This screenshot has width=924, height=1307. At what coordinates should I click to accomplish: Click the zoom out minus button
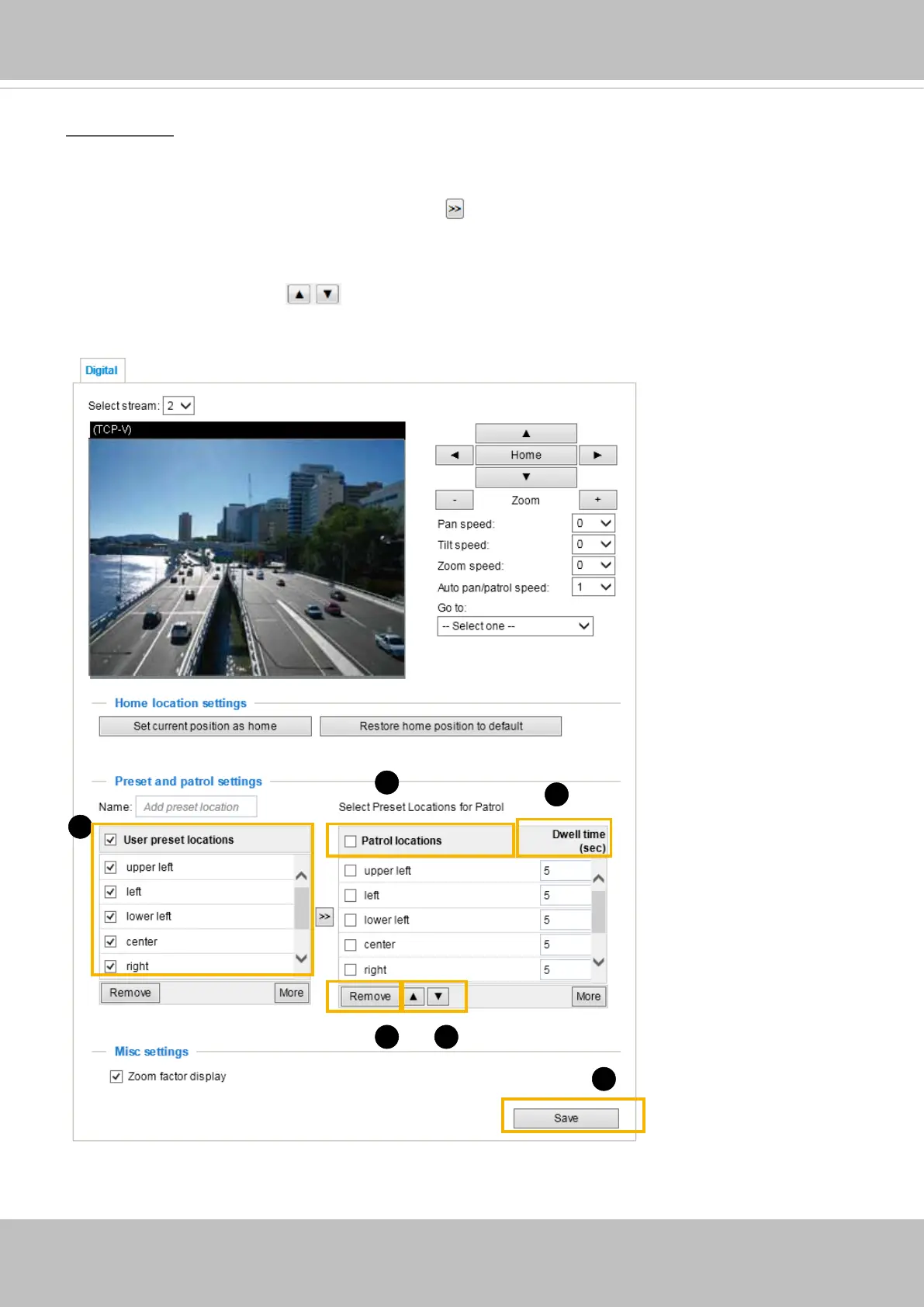click(x=455, y=500)
